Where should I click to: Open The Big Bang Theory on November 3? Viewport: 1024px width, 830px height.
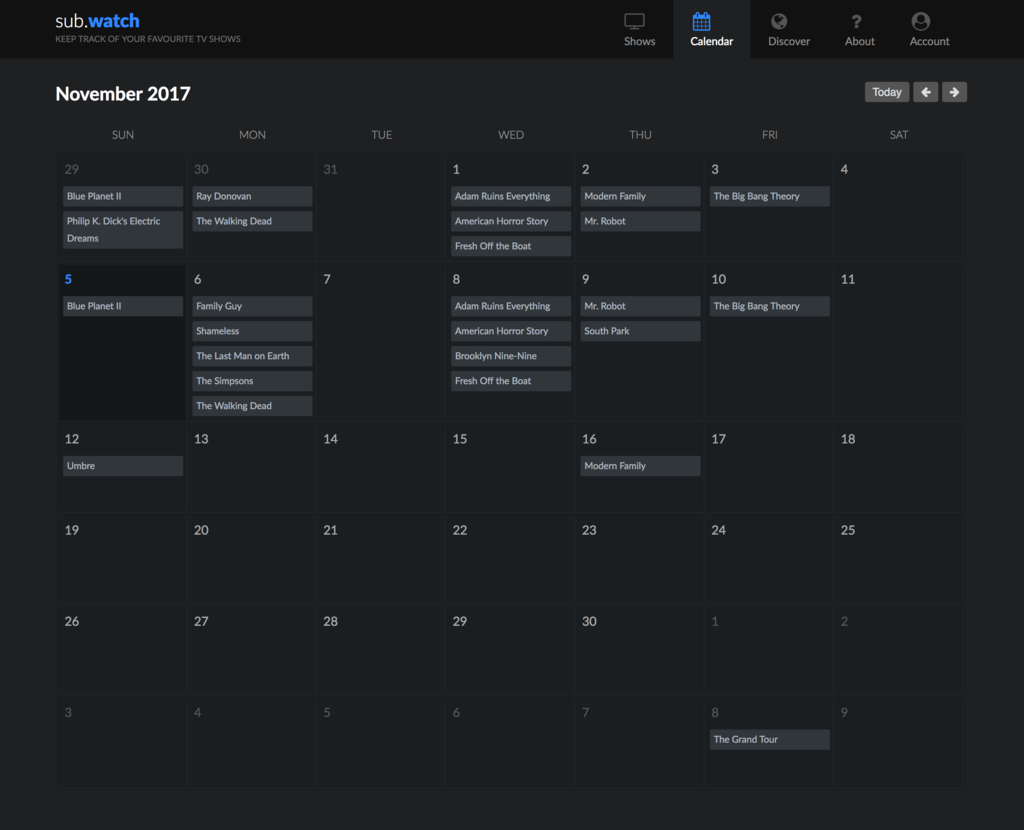769,196
